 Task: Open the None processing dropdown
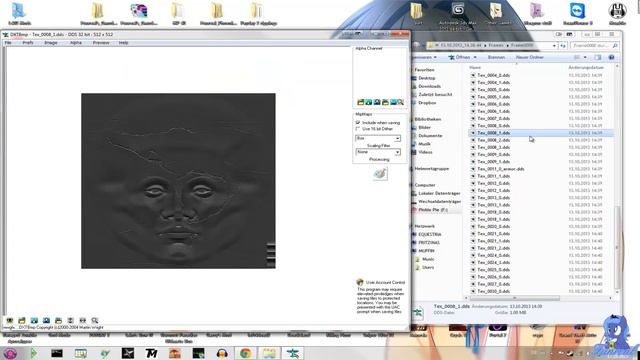[x=378, y=152]
